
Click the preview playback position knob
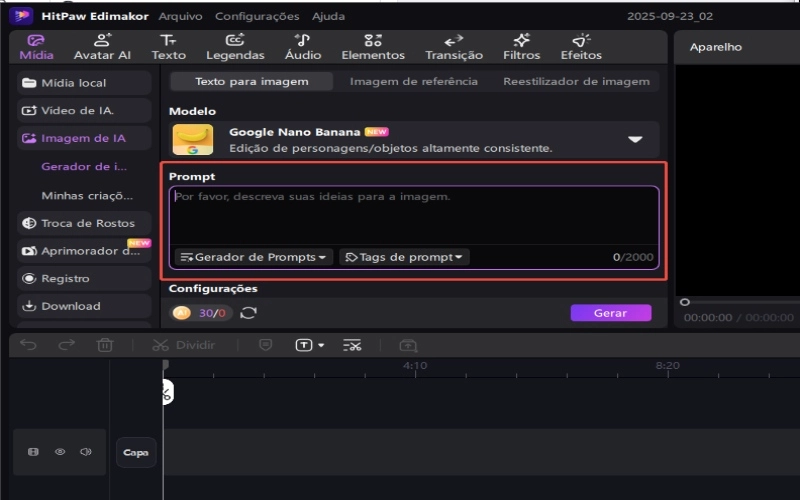685,302
